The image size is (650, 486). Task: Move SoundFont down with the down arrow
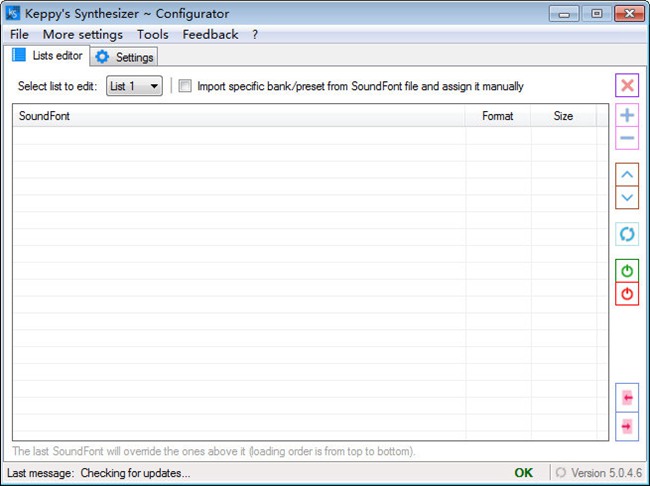click(627, 197)
